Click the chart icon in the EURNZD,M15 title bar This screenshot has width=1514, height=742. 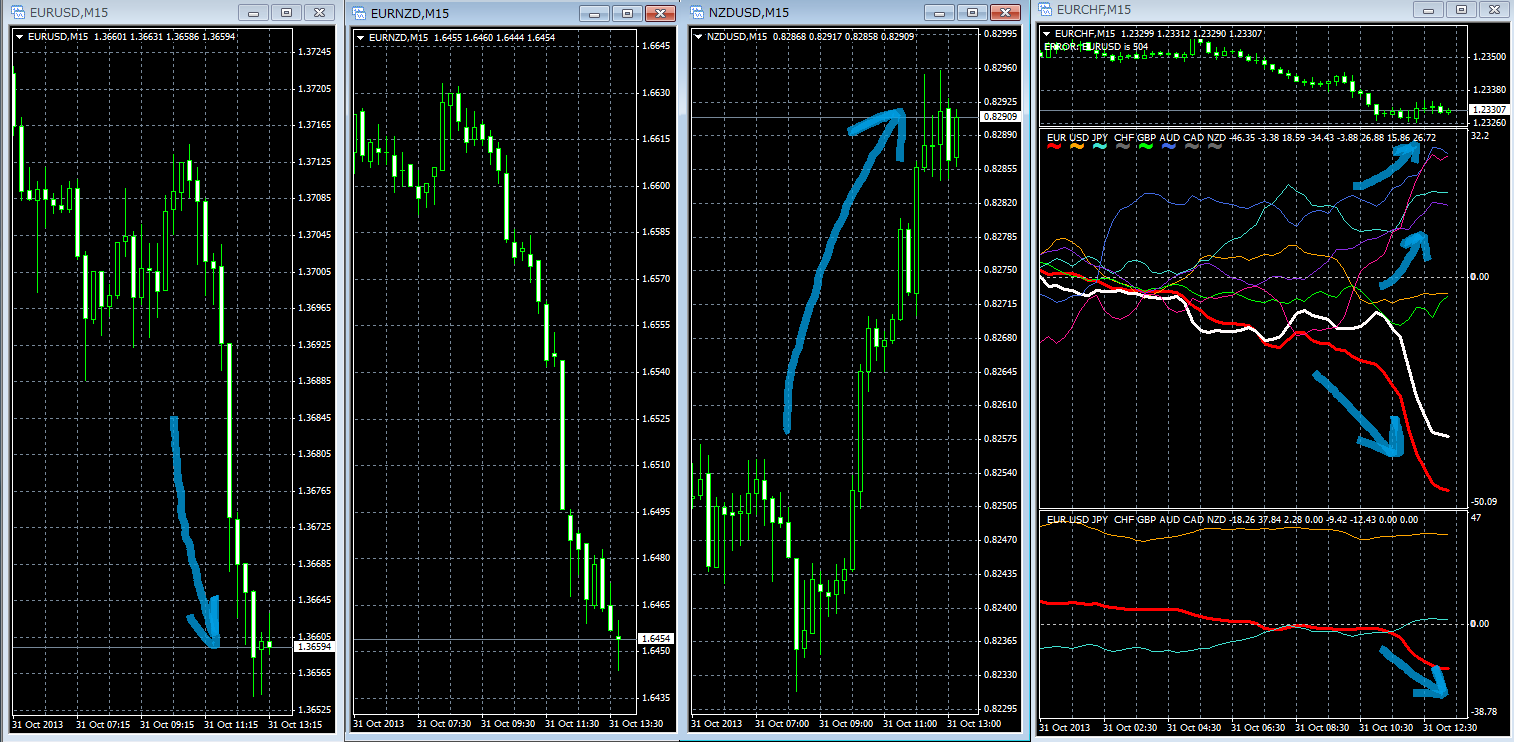click(x=358, y=12)
